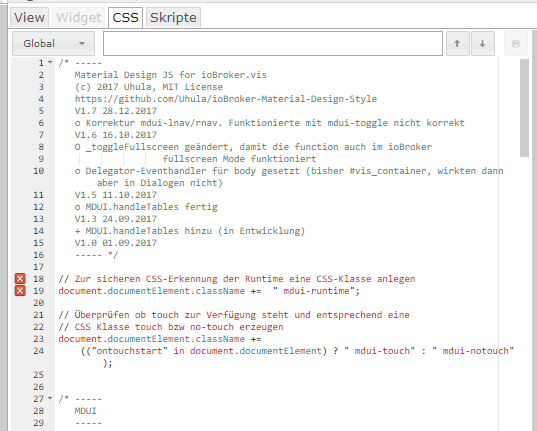Image resolution: width=537 pixels, height=431 pixels.
Task: Click the 'ontouchstart' string on line 24
Action: pos(129,351)
